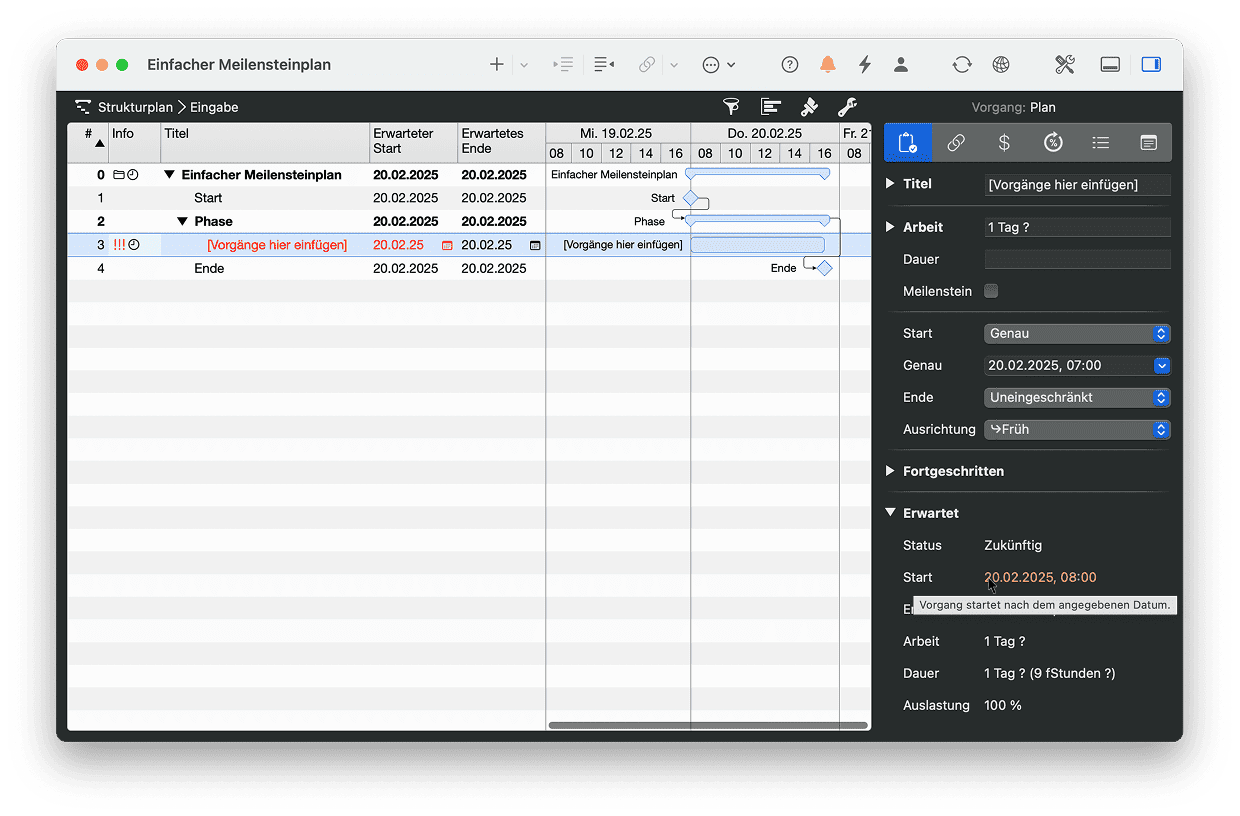This screenshot has width=1240, height=816.
Task: Open the Ausrichtung dropdown showing 'Früh'
Action: click(1076, 429)
